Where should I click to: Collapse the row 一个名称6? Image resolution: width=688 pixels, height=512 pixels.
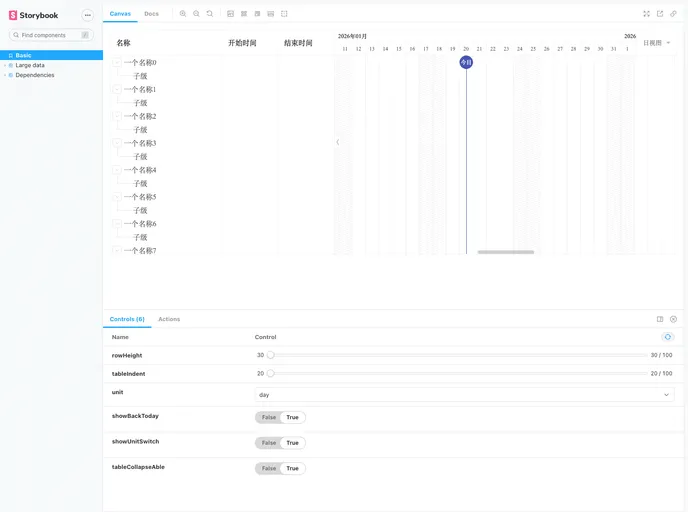[x=117, y=224]
